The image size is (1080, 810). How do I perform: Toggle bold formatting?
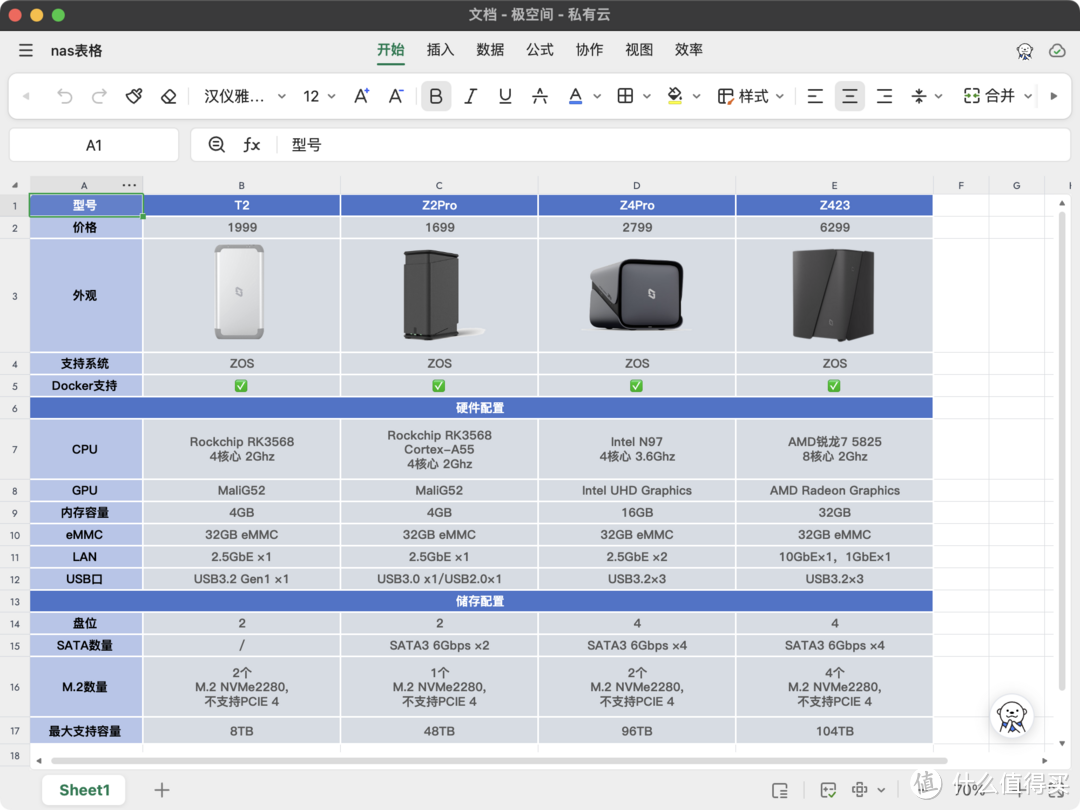coord(436,96)
